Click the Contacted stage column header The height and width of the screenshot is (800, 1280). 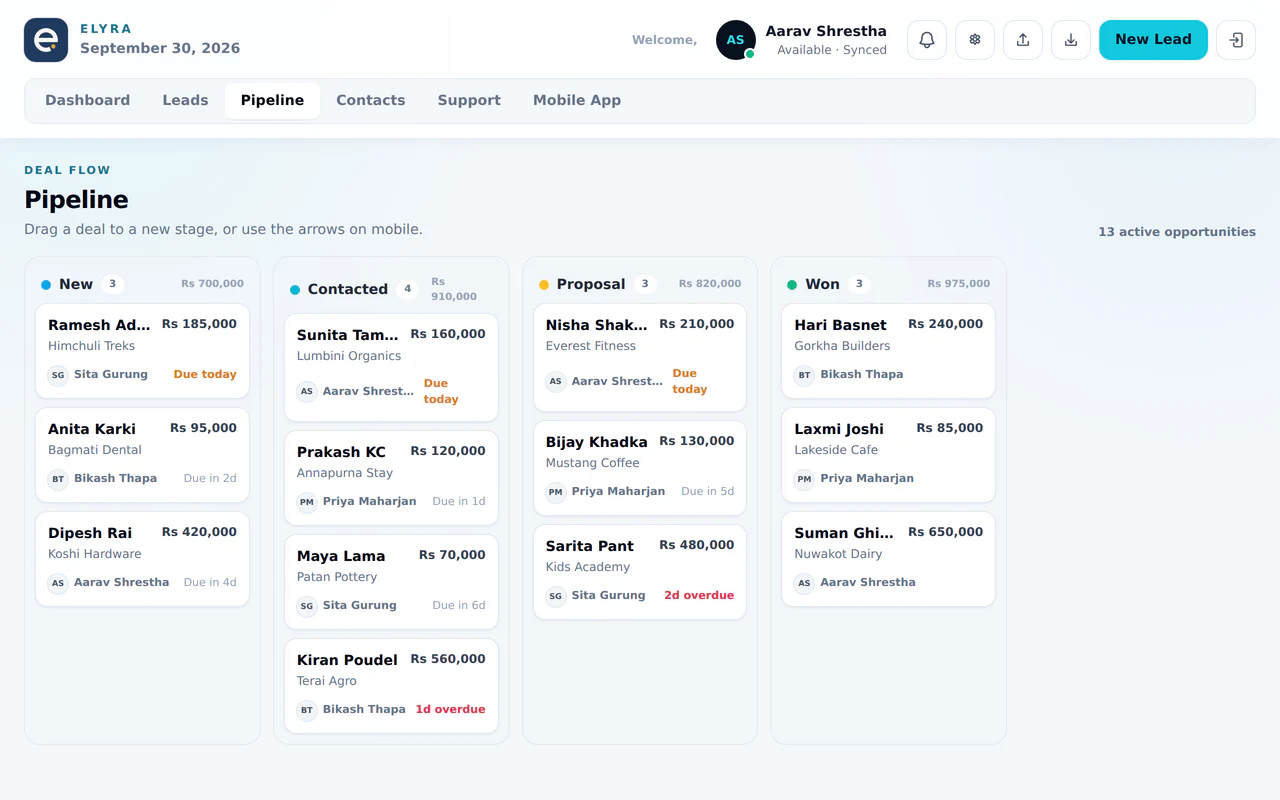(x=391, y=289)
